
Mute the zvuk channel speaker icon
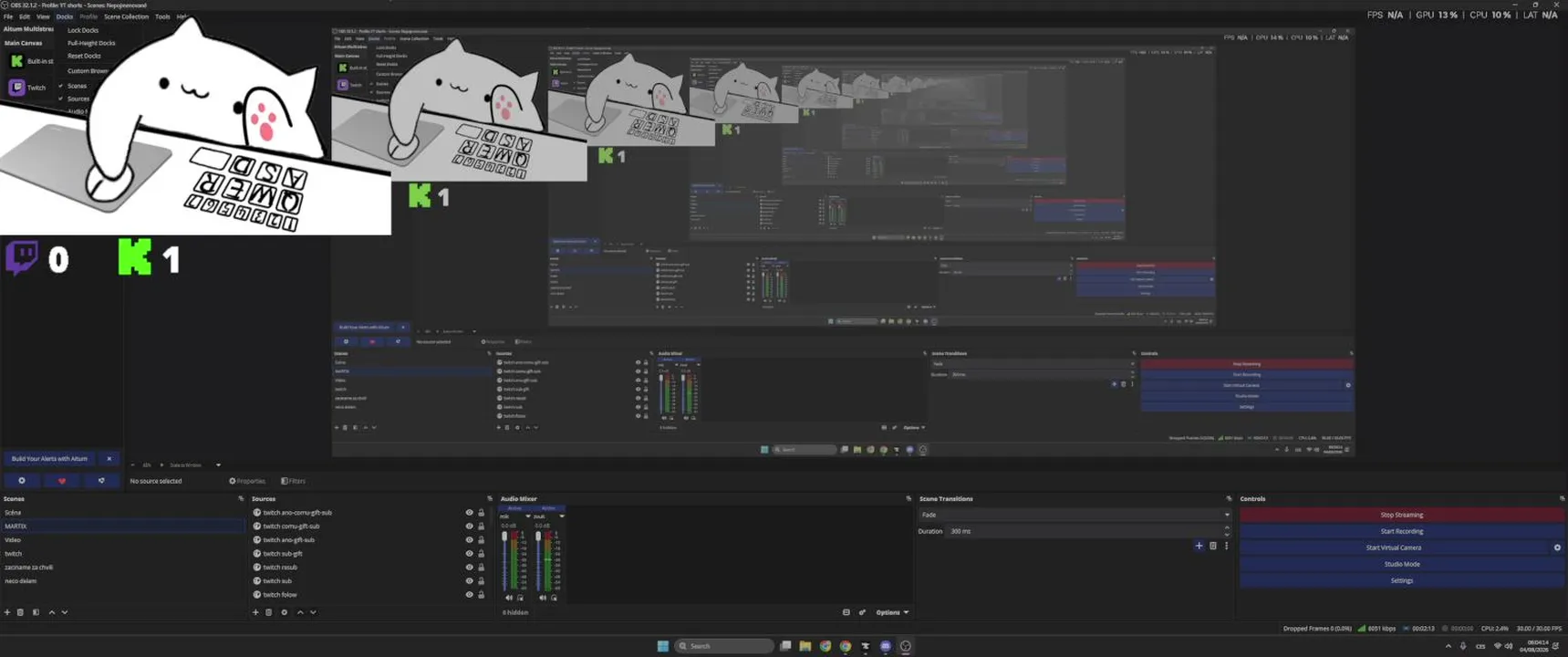[x=543, y=598]
